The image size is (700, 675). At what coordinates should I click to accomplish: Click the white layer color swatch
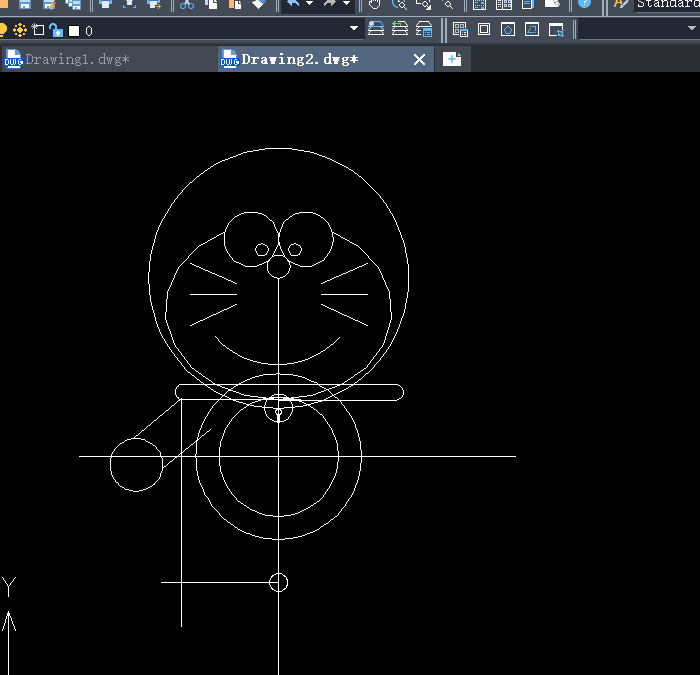[74, 31]
